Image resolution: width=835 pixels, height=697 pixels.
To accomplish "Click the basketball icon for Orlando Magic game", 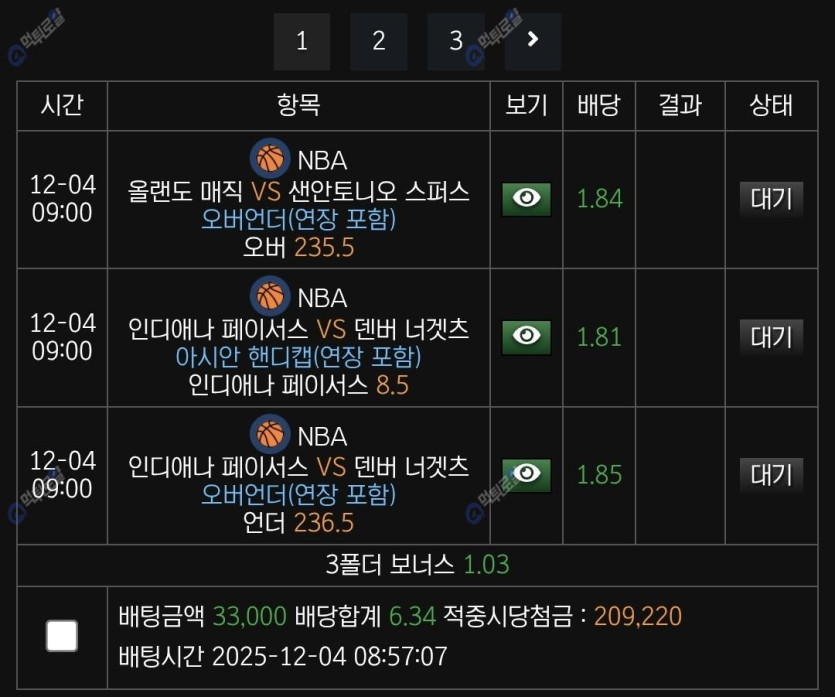I will pyautogui.click(x=269, y=158).
